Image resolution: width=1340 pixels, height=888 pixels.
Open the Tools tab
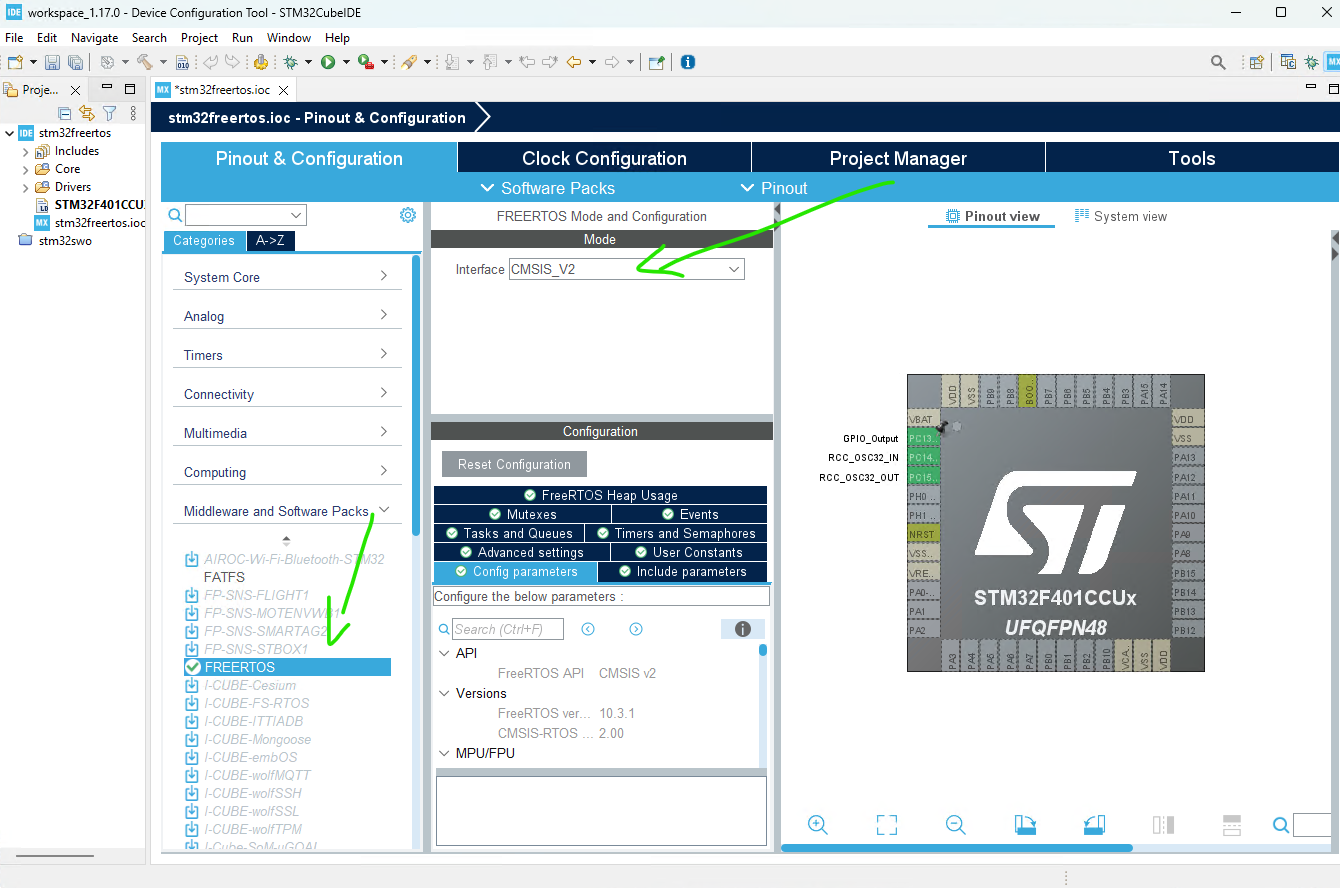[1191, 158]
